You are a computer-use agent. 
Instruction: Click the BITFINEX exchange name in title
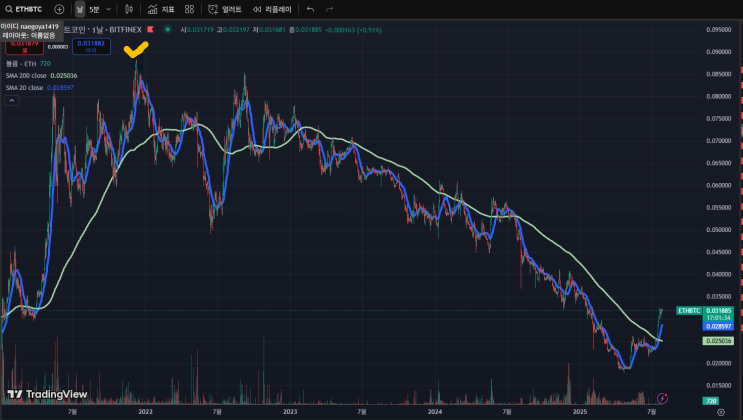click(126, 29)
